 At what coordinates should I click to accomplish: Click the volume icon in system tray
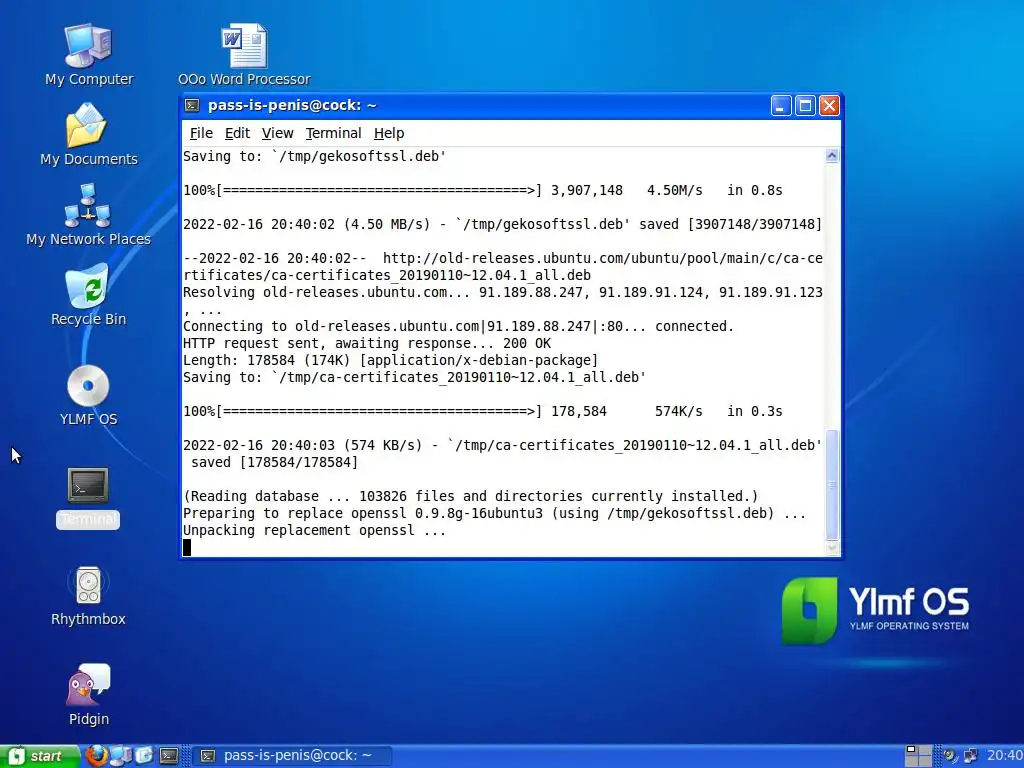(x=950, y=756)
